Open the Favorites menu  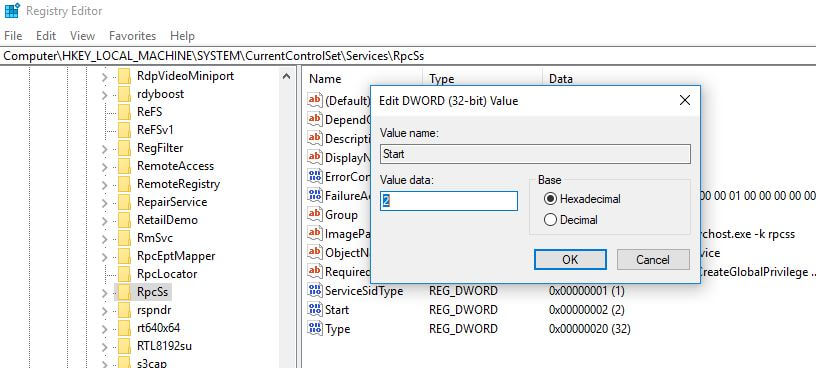[x=133, y=36]
